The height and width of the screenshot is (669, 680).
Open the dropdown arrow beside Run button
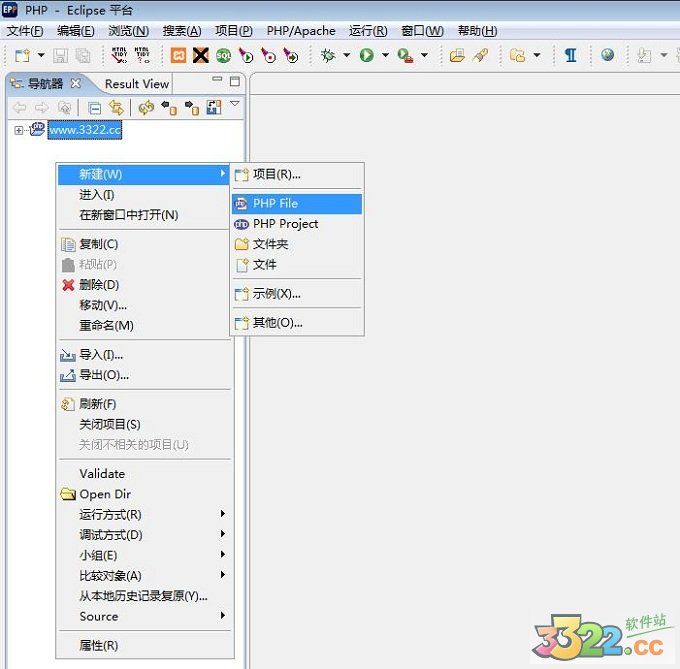click(x=386, y=56)
